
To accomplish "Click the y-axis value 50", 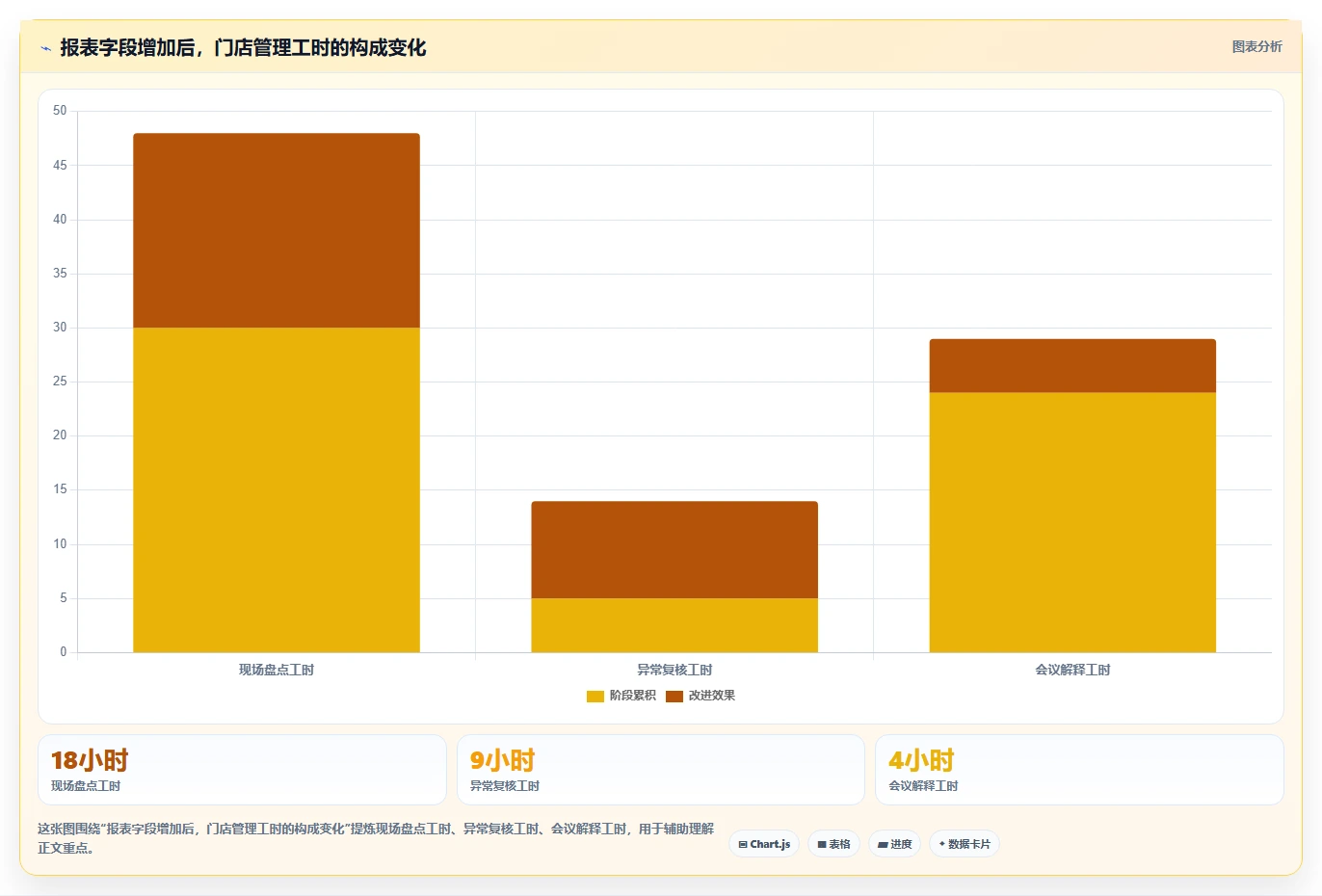I will (x=60, y=111).
